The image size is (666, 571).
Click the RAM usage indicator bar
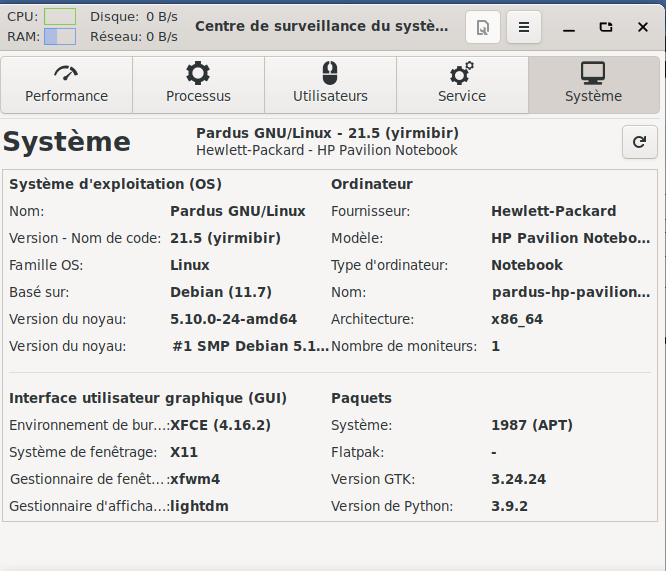point(60,37)
